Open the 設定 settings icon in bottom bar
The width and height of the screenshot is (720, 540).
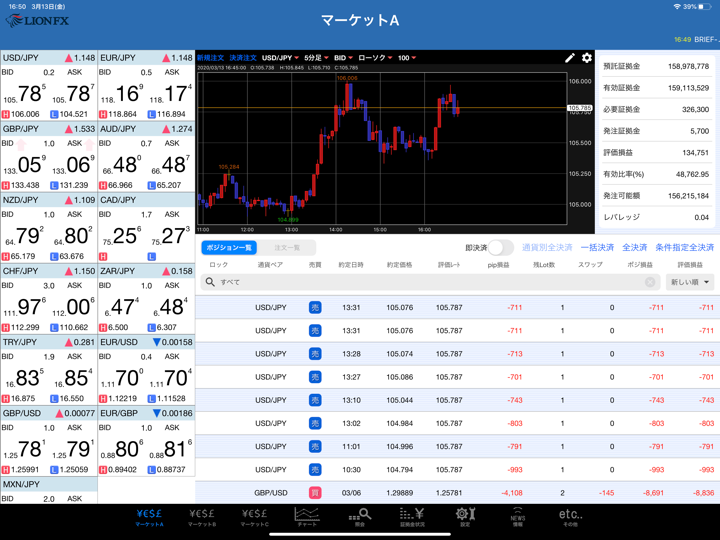coord(464,516)
